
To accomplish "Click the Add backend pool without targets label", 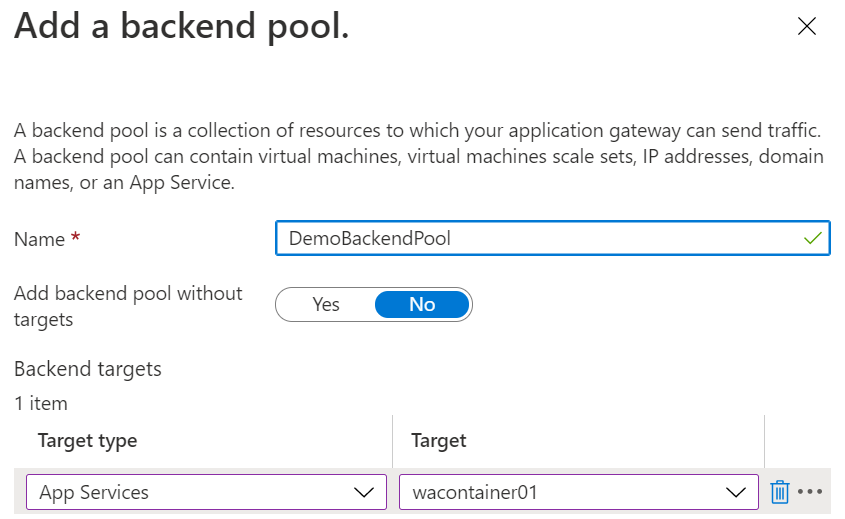I will pyautogui.click(x=128, y=306).
